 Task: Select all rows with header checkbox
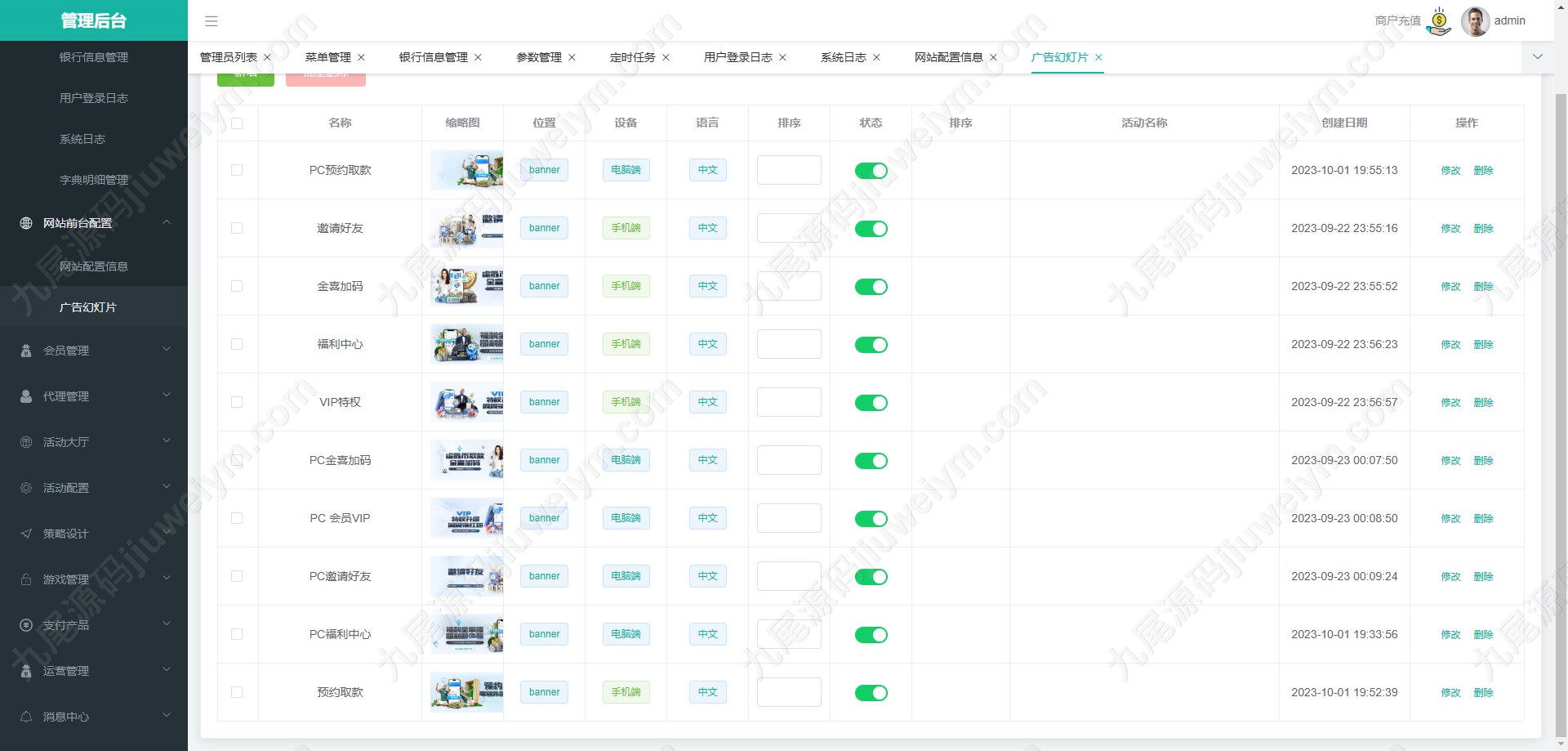point(237,123)
